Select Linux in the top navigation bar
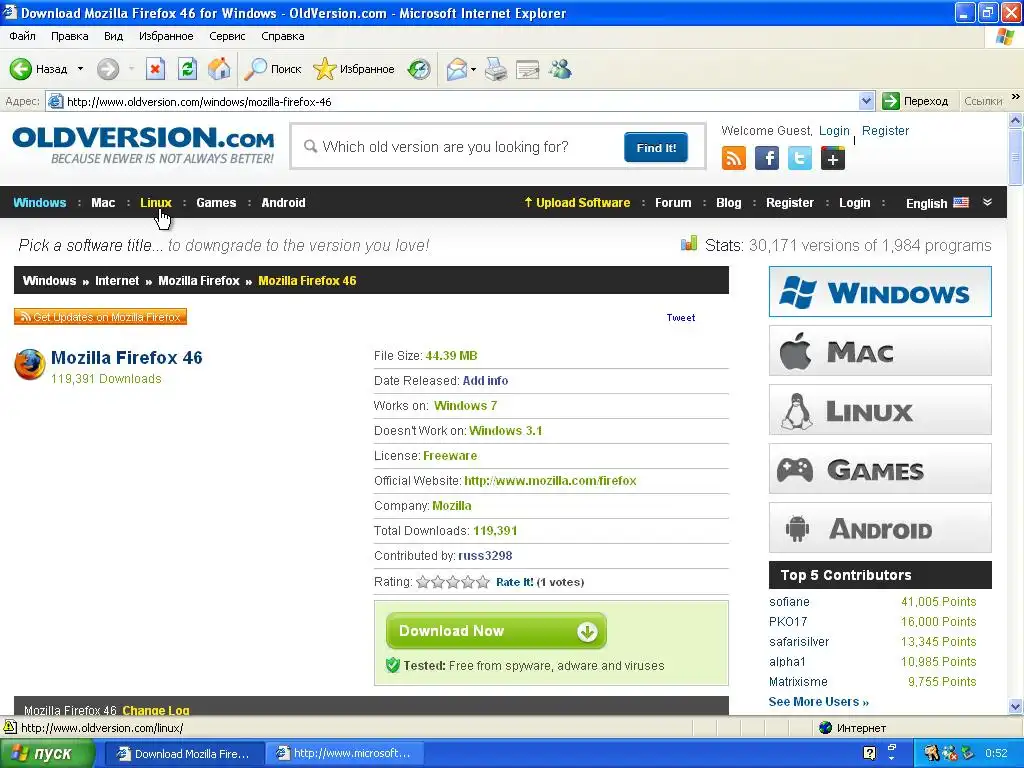This screenshot has height=768, width=1024. [155, 202]
